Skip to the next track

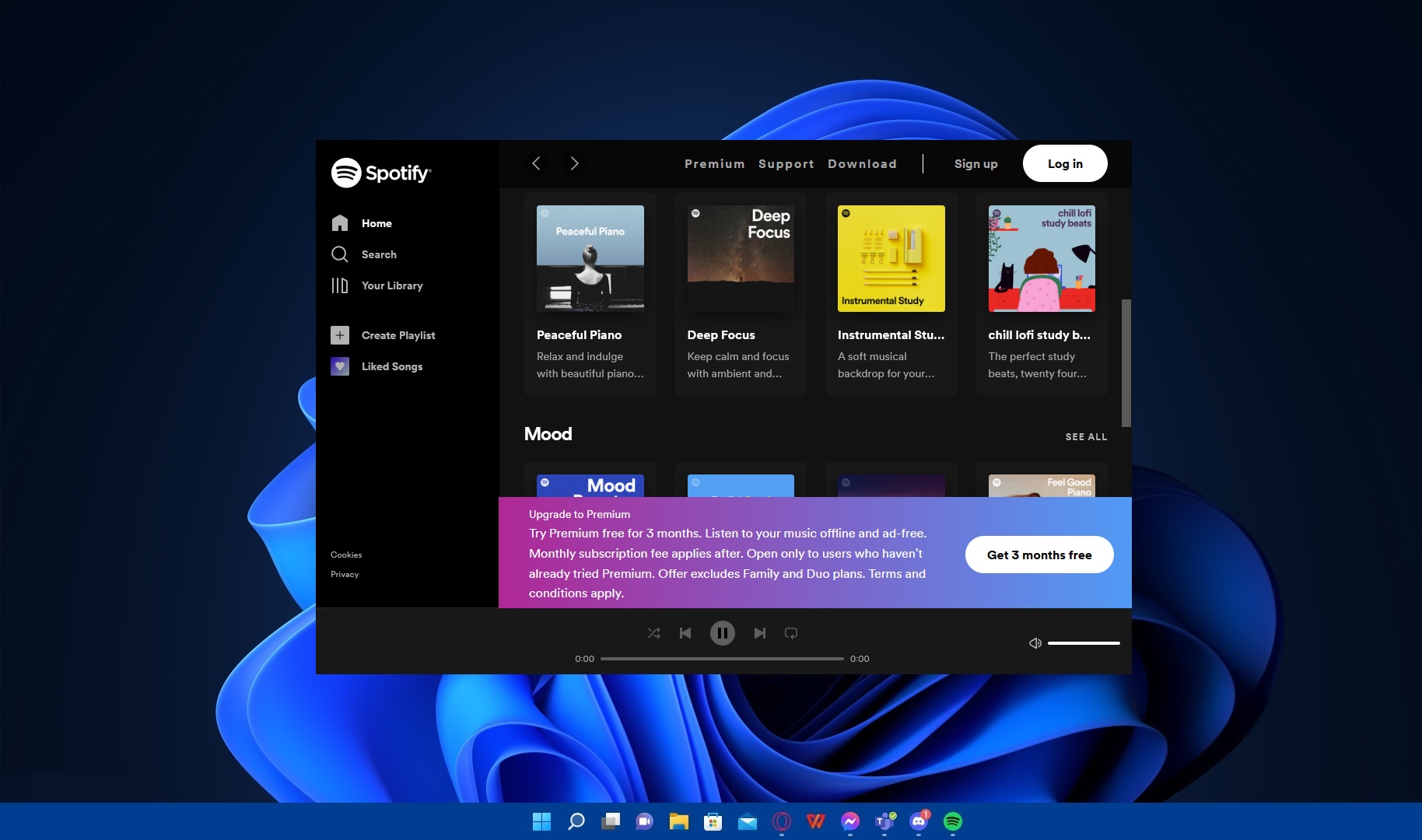(x=759, y=633)
